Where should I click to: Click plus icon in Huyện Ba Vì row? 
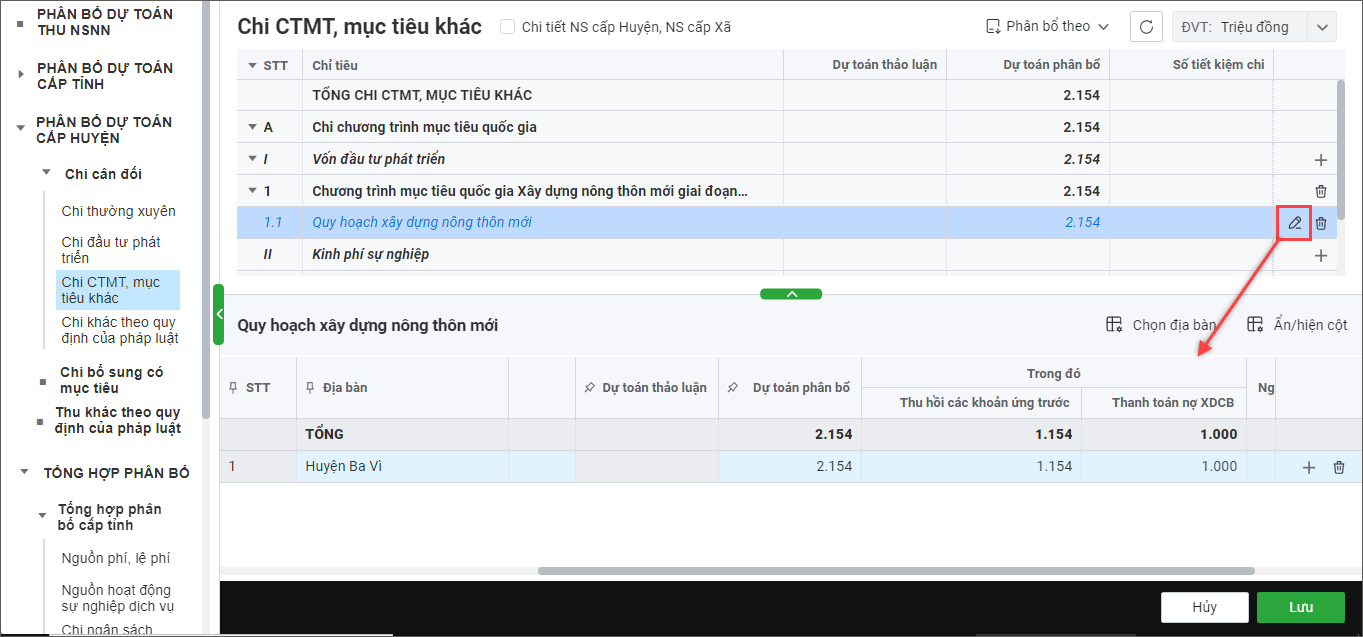(x=1309, y=467)
